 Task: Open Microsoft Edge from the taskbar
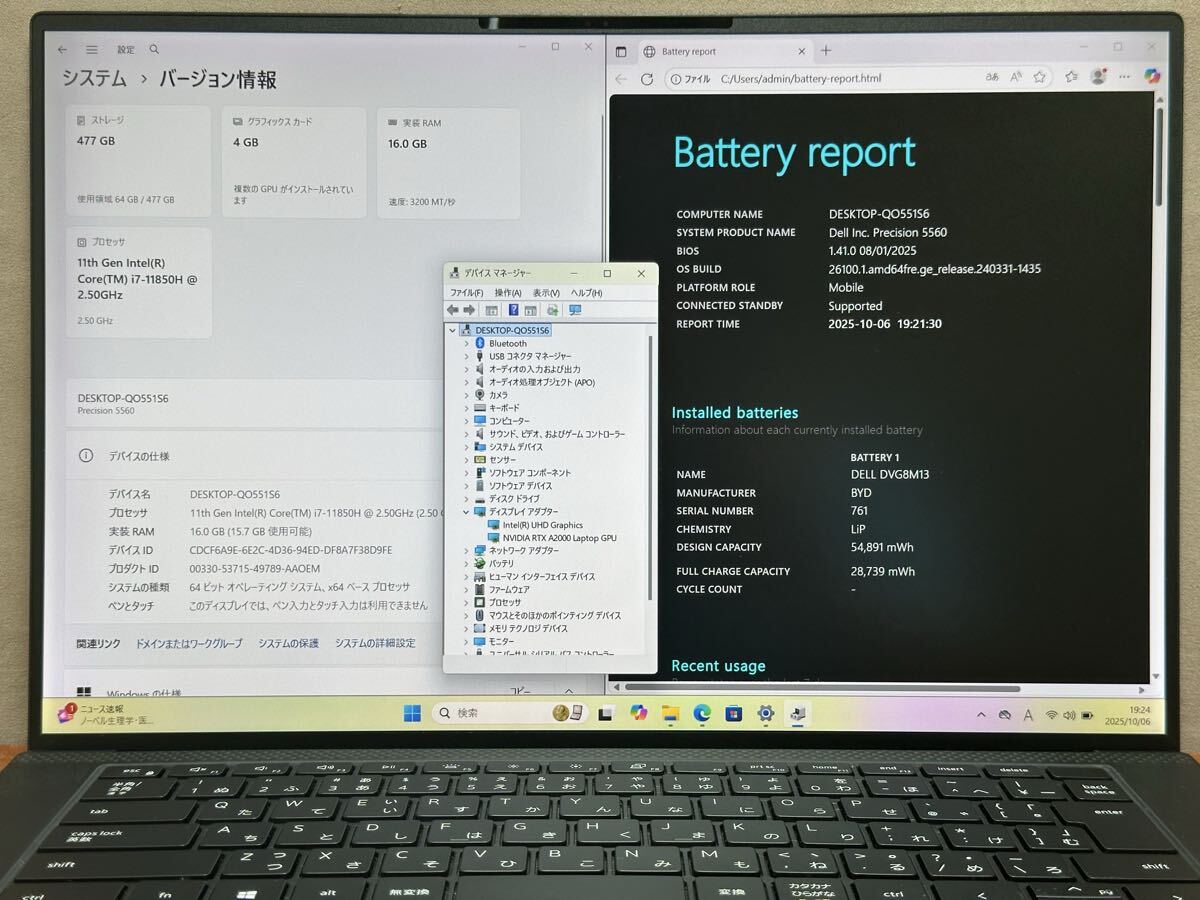pos(702,713)
